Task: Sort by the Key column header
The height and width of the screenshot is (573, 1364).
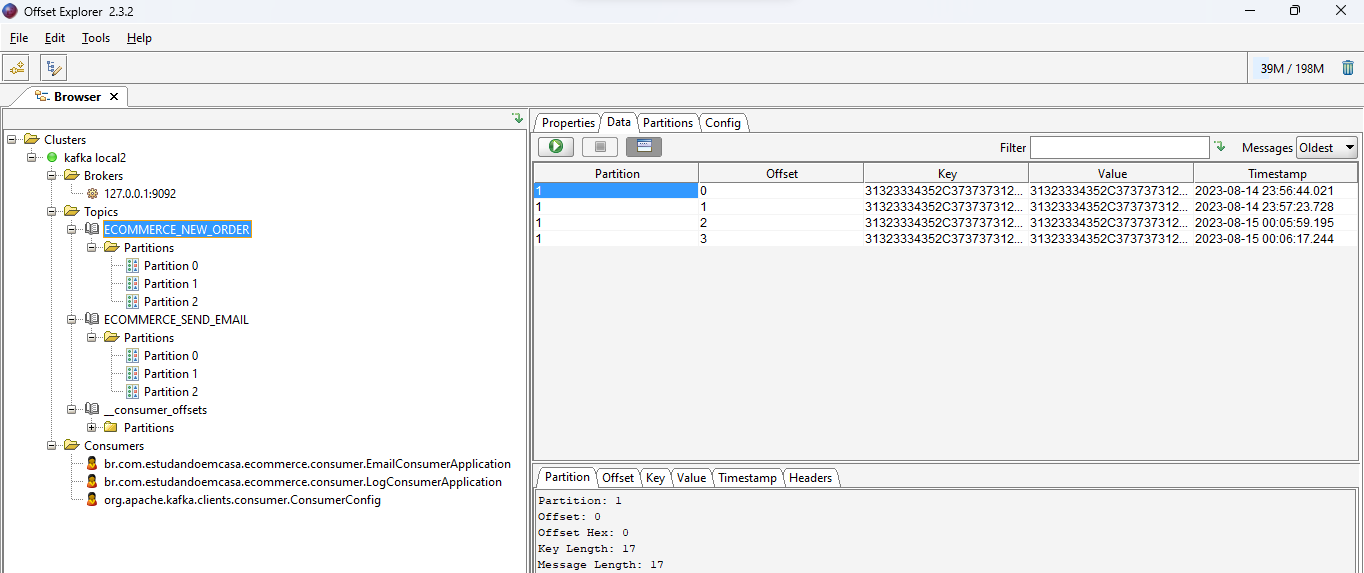Action: [946, 173]
